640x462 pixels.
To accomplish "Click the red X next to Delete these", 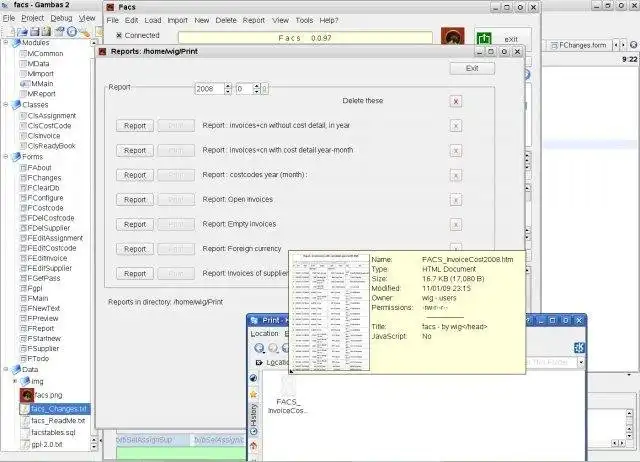I will click(456, 101).
